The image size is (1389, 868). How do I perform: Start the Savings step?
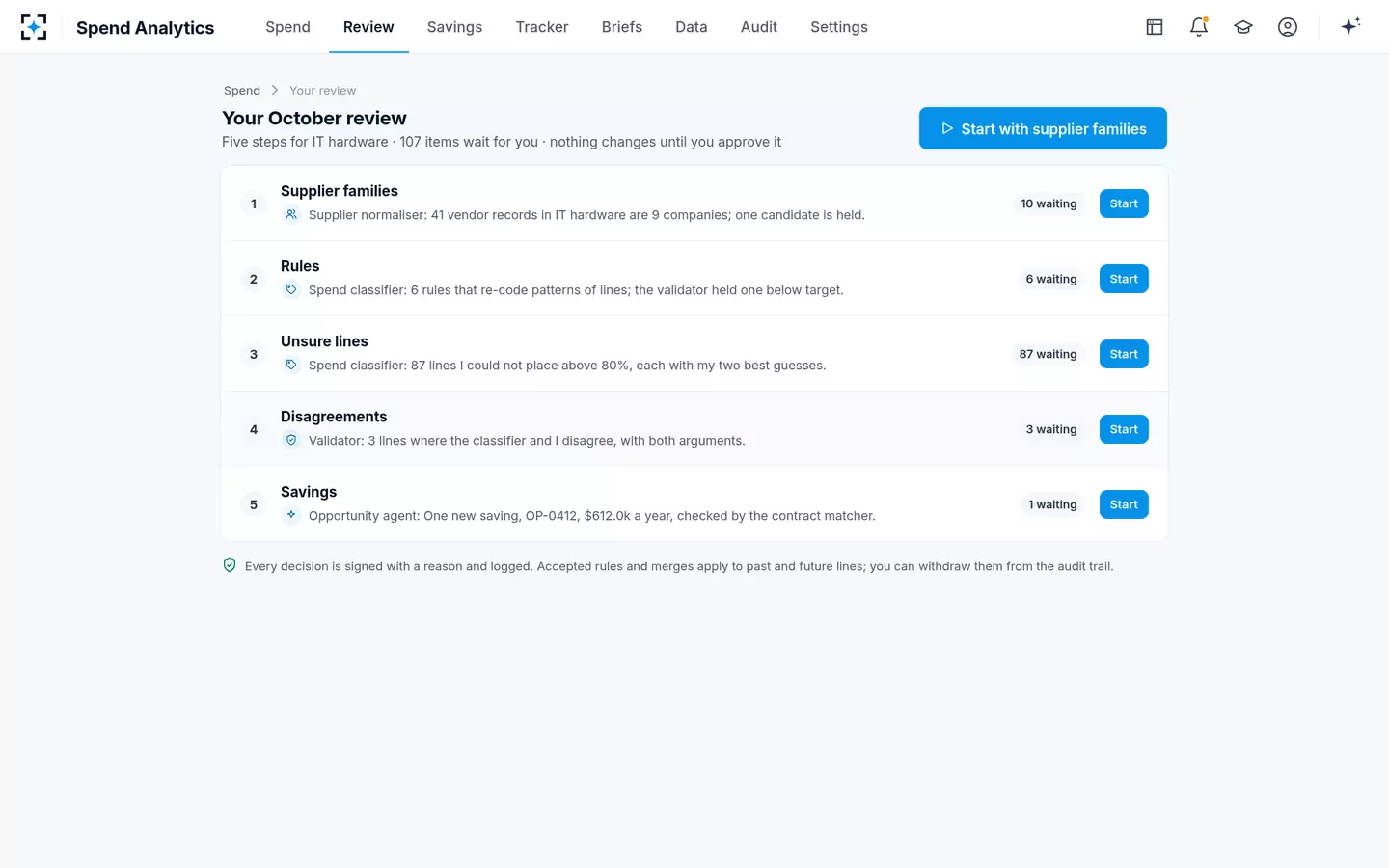point(1124,504)
